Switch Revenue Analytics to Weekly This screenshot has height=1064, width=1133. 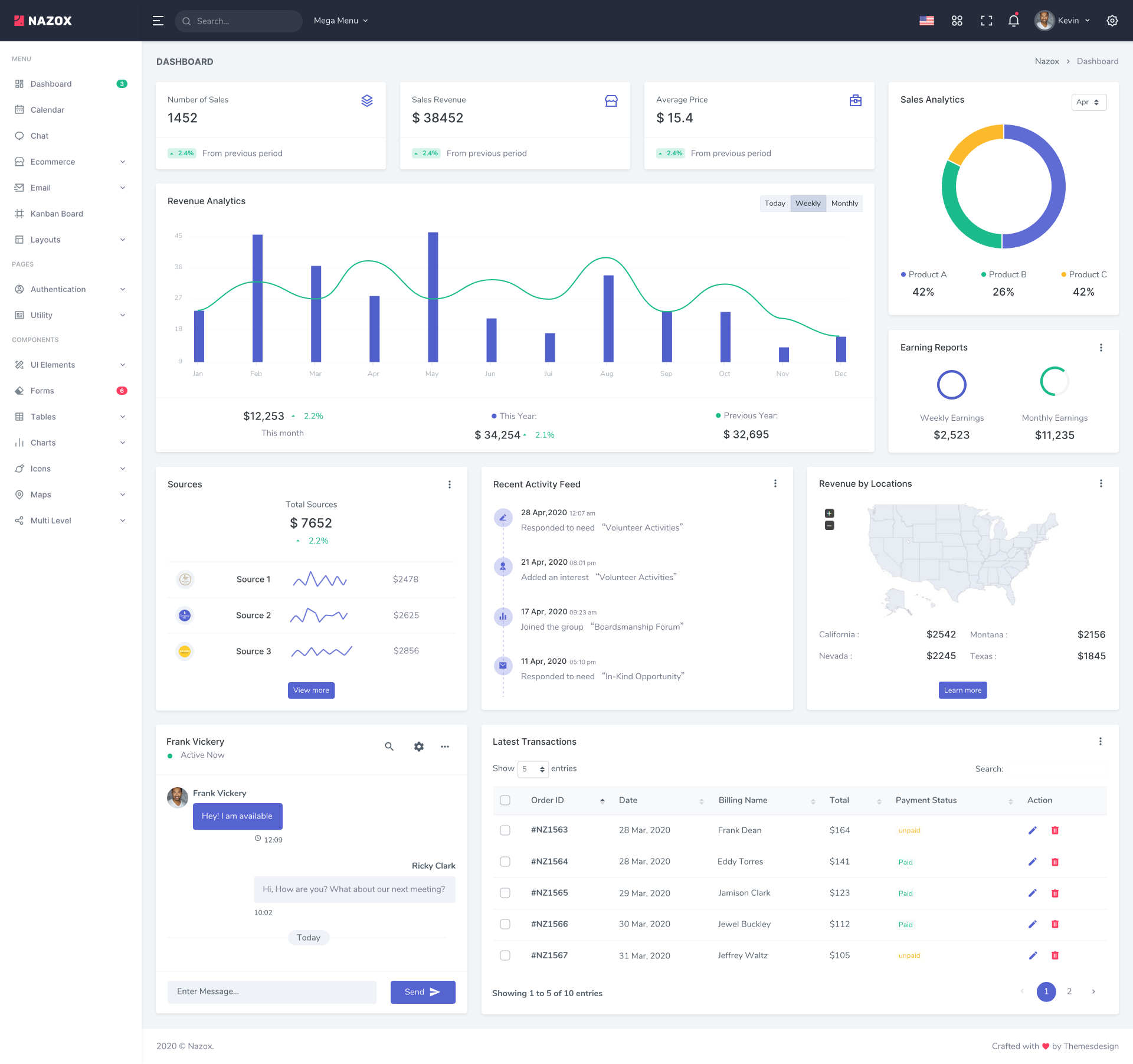coord(808,204)
